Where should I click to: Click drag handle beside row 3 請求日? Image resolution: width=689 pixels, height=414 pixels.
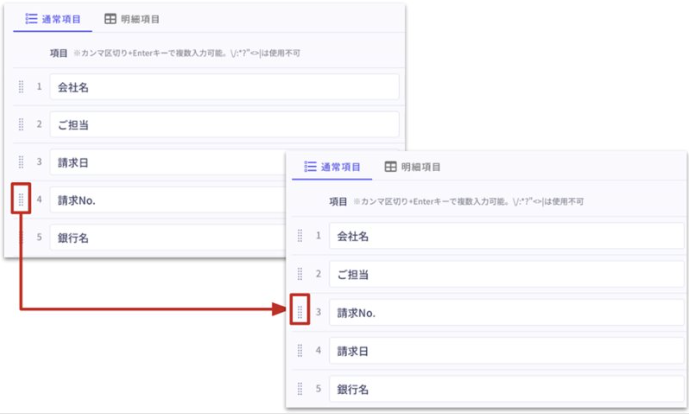click(x=21, y=162)
